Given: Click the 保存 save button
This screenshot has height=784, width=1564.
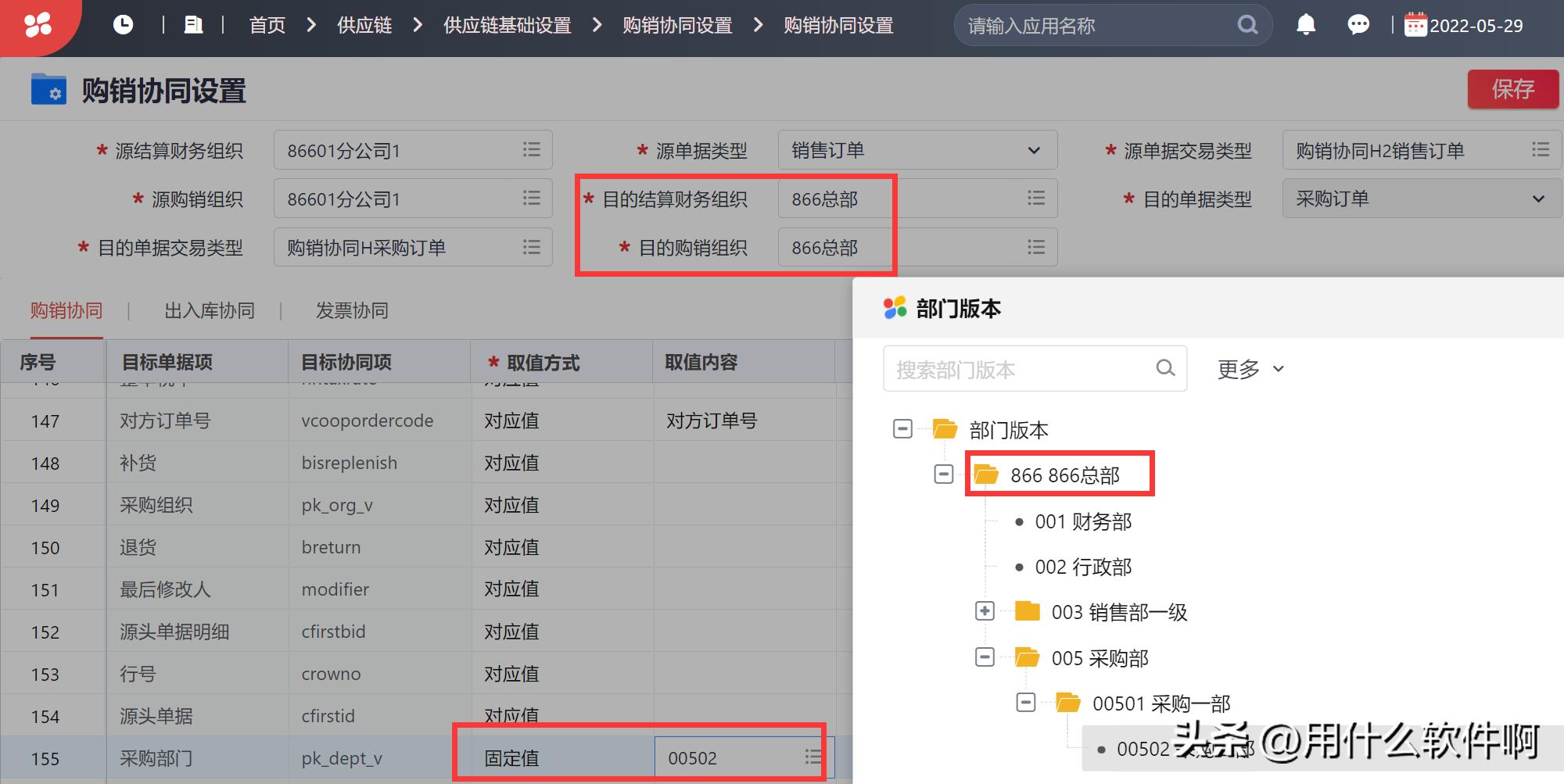Looking at the screenshot, I should (x=1512, y=89).
